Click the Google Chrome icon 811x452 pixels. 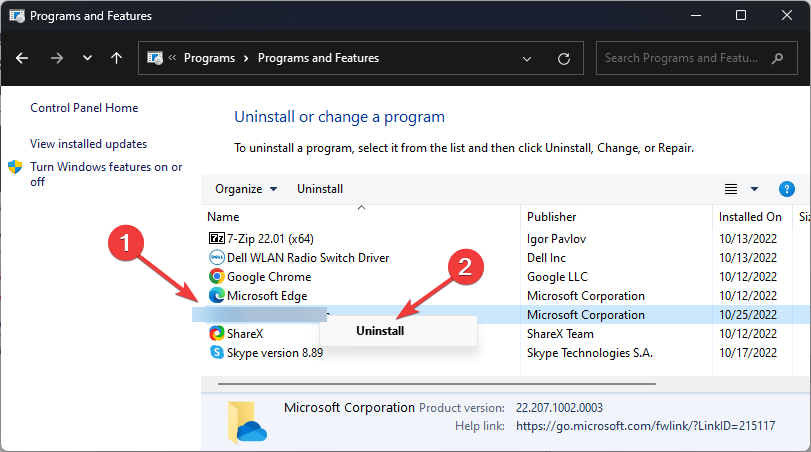pyautogui.click(x=217, y=277)
